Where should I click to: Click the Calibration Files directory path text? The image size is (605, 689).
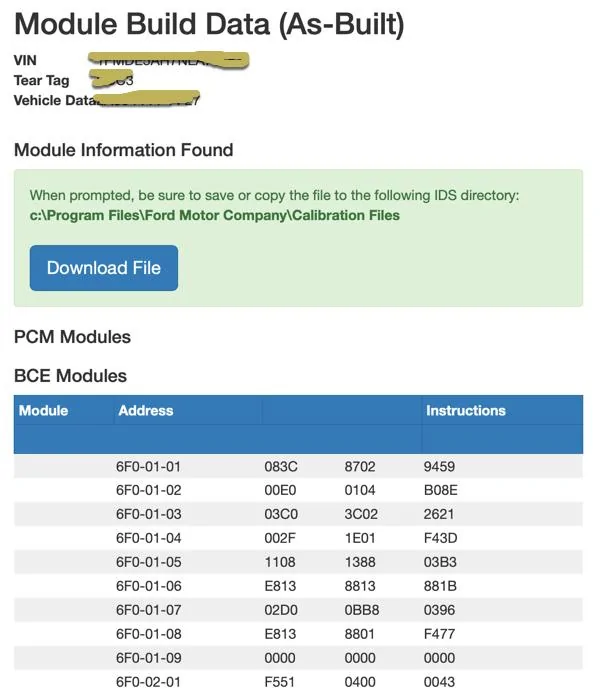pyautogui.click(x=214, y=215)
